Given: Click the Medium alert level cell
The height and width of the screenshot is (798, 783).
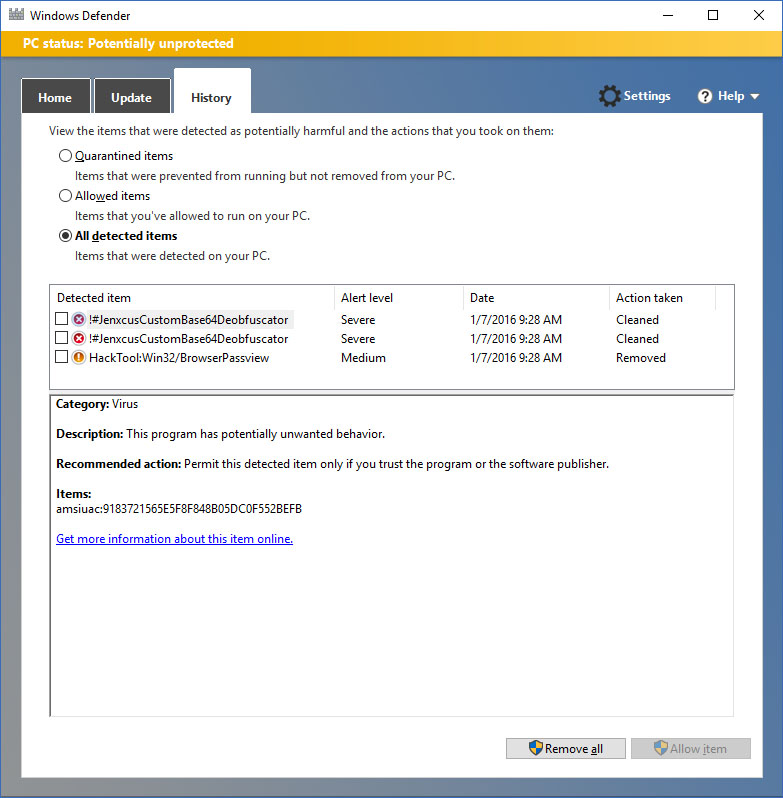Looking at the screenshot, I should click(363, 358).
